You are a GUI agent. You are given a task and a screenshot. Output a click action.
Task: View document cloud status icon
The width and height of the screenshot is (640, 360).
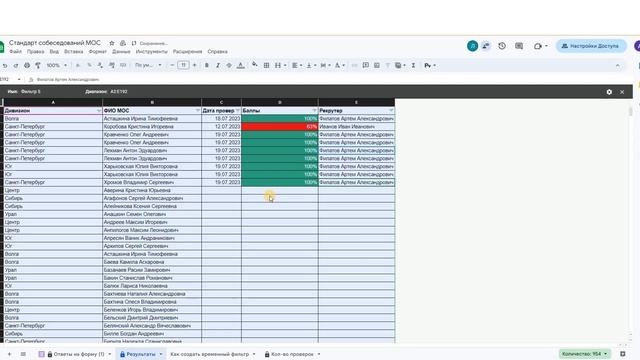click(134, 43)
